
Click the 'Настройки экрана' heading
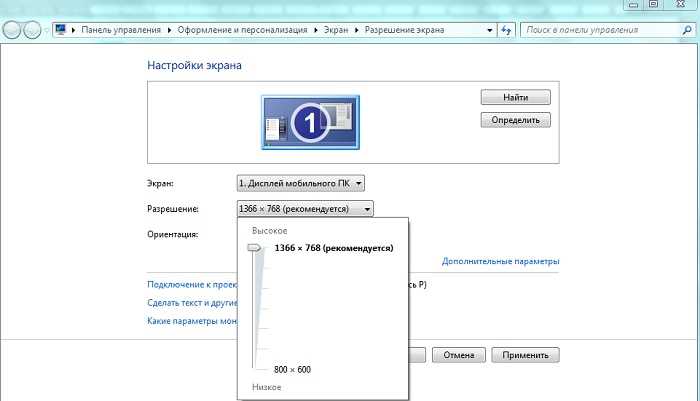click(x=194, y=65)
